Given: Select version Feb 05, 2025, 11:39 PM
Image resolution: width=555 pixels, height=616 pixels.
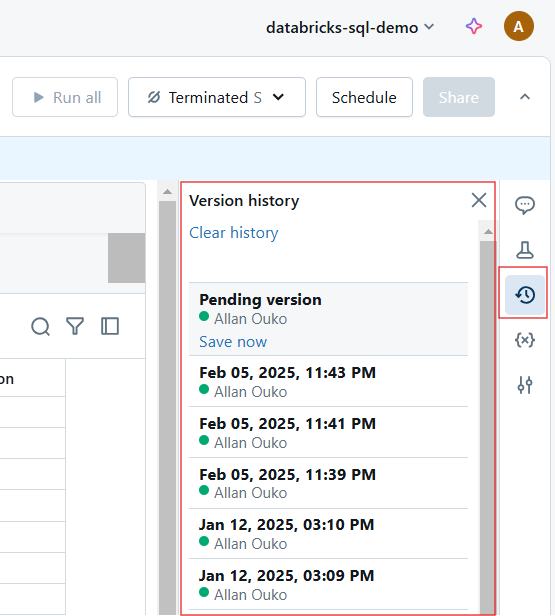Looking at the screenshot, I should (328, 483).
